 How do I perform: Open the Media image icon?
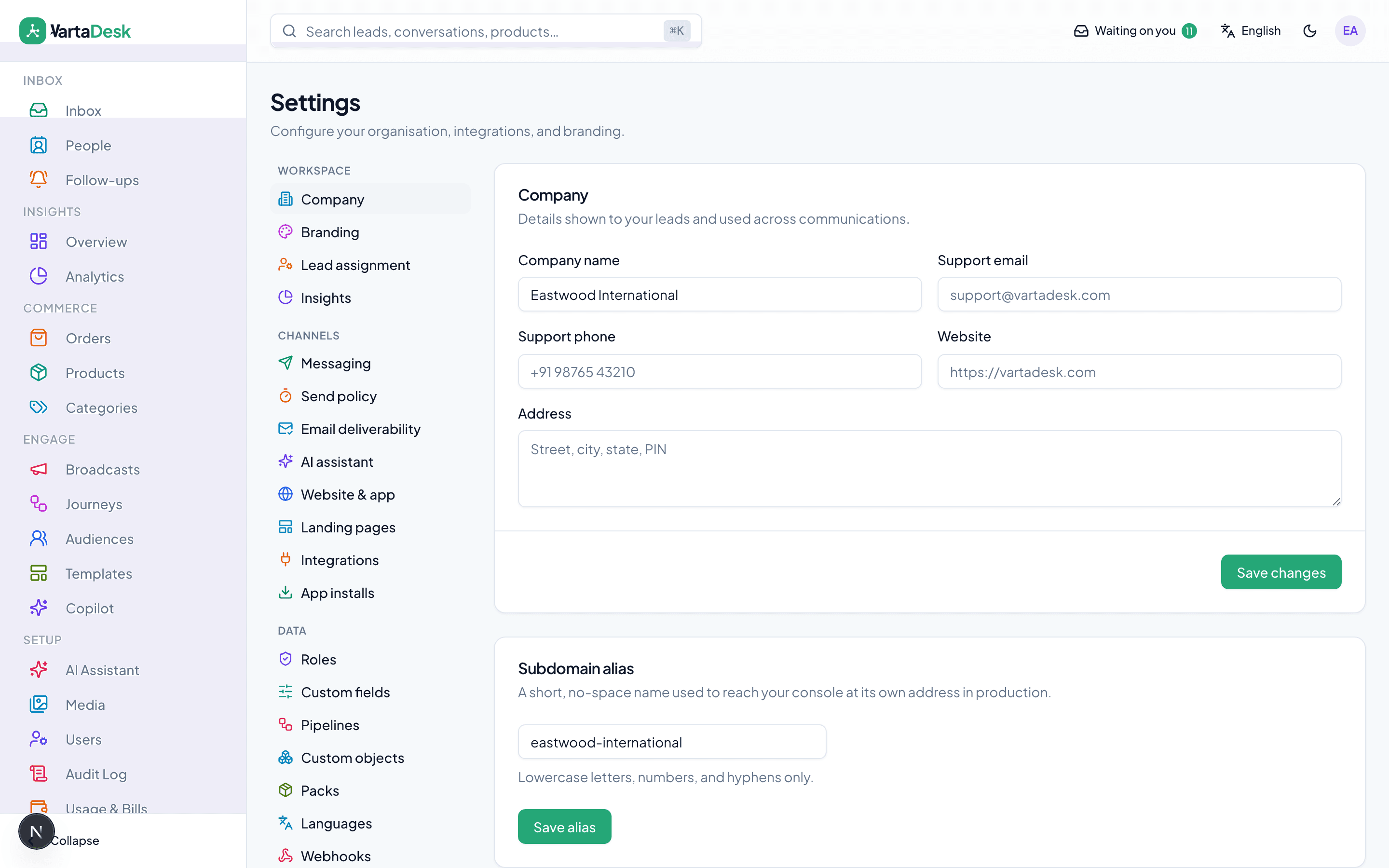tap(39, 705)
